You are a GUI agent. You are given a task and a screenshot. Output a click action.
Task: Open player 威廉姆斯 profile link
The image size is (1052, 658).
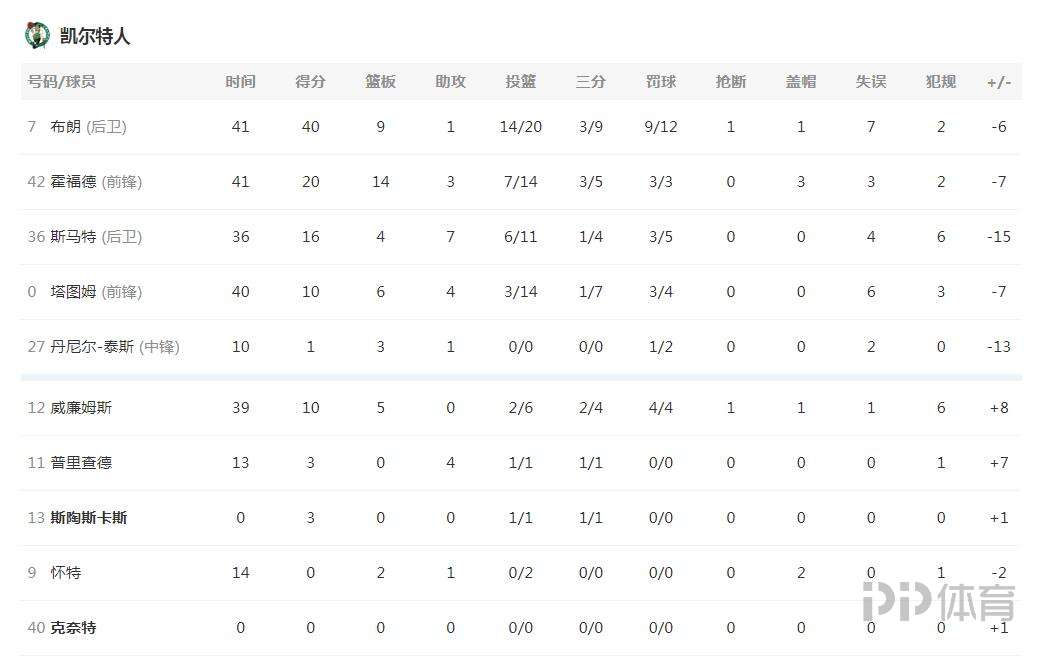(x=81, y=408)
